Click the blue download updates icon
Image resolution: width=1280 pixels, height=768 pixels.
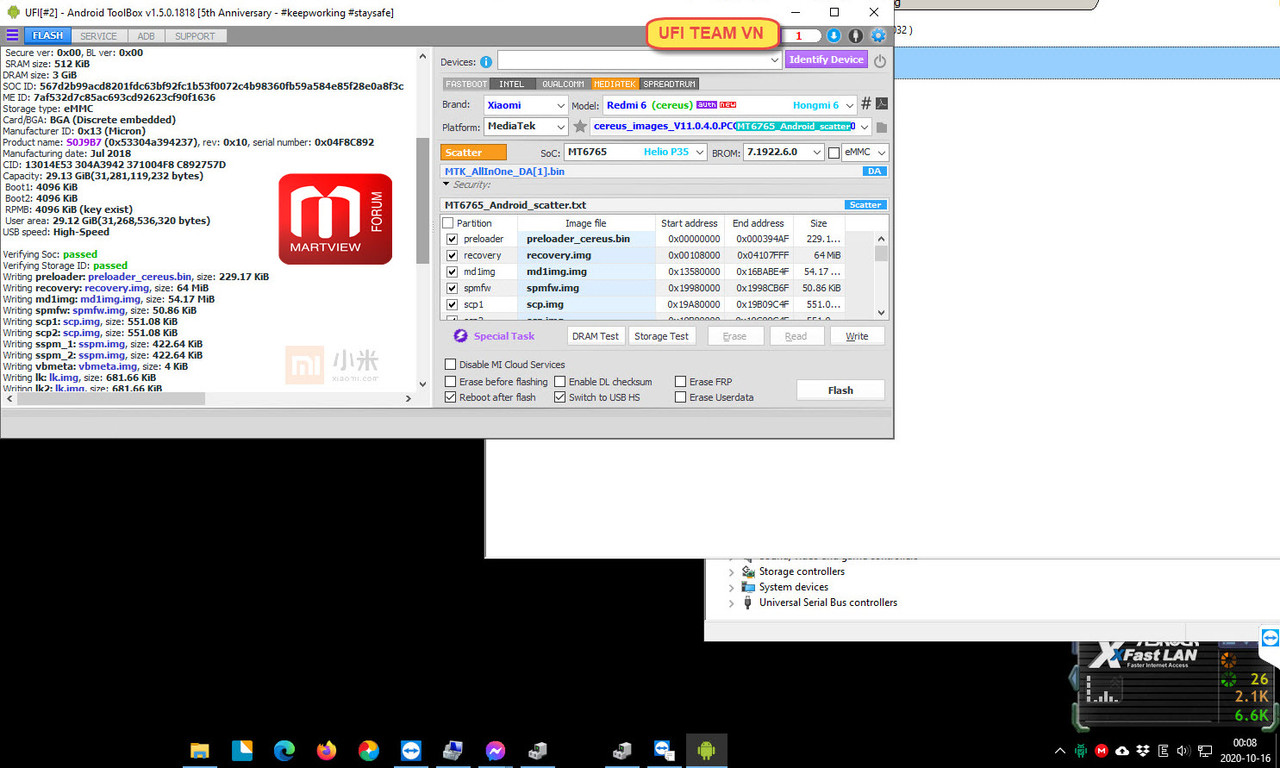tap(834, 36)
